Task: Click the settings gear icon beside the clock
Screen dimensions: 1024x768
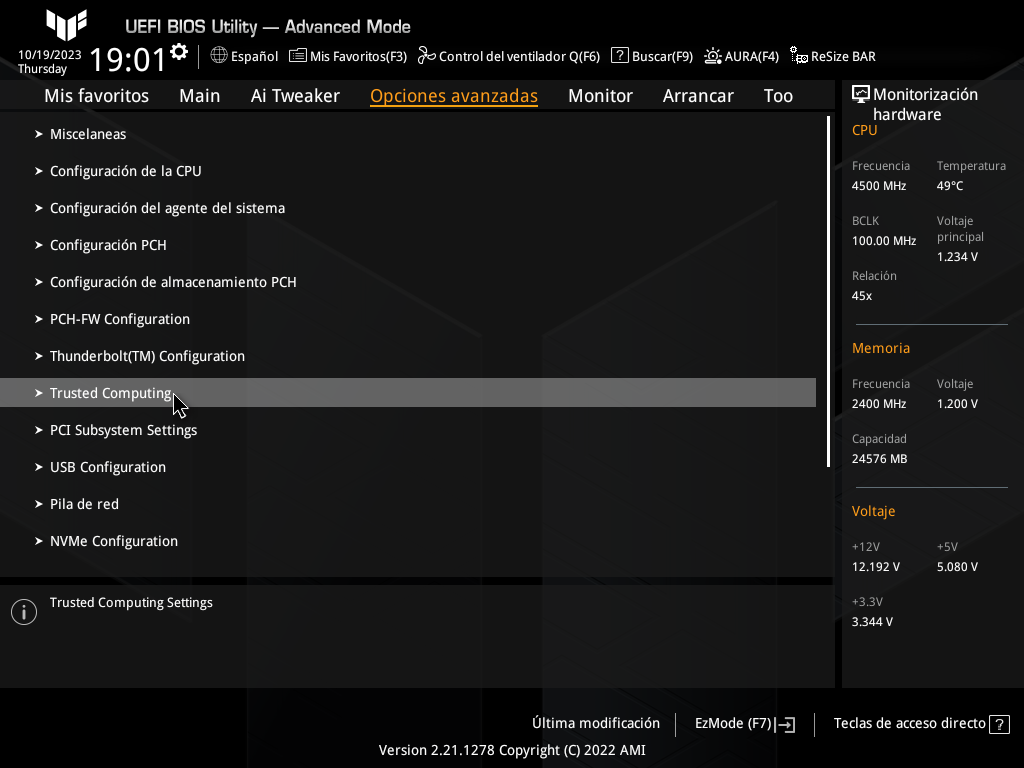Action: click(x=179, y=52)
